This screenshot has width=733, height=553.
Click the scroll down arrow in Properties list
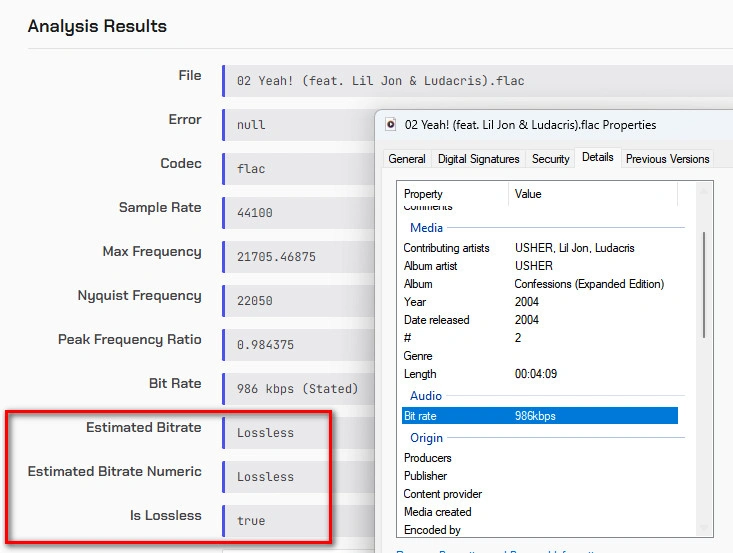704,528
